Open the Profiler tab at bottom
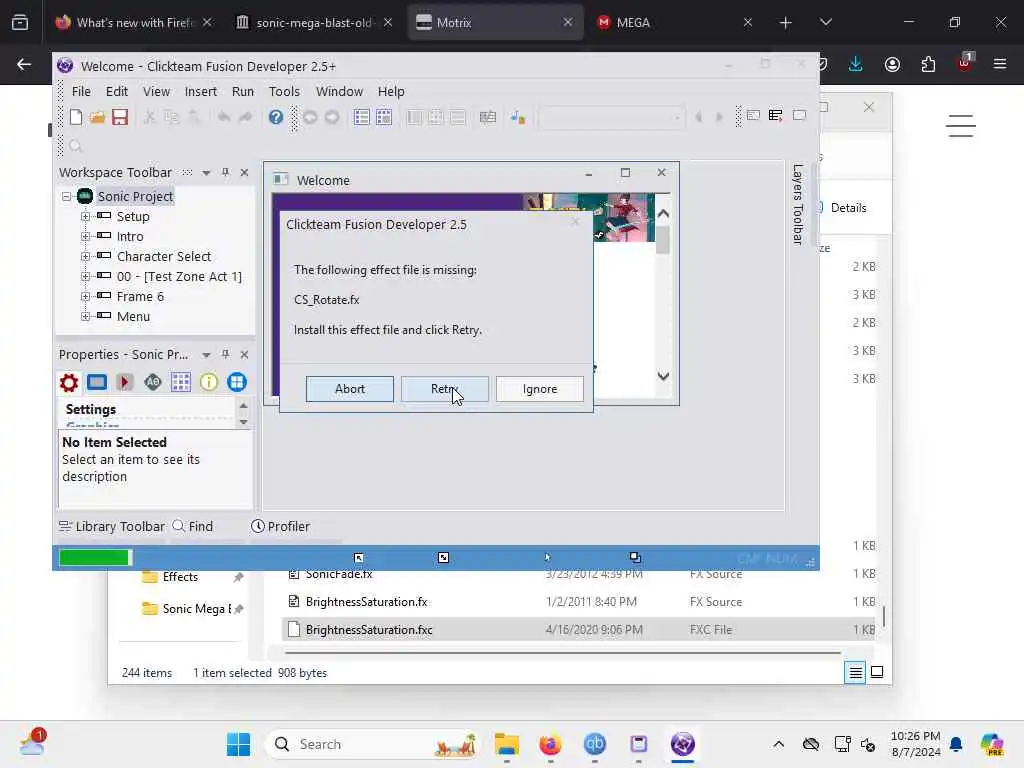 pyautogui.click(x=280, y=526)
